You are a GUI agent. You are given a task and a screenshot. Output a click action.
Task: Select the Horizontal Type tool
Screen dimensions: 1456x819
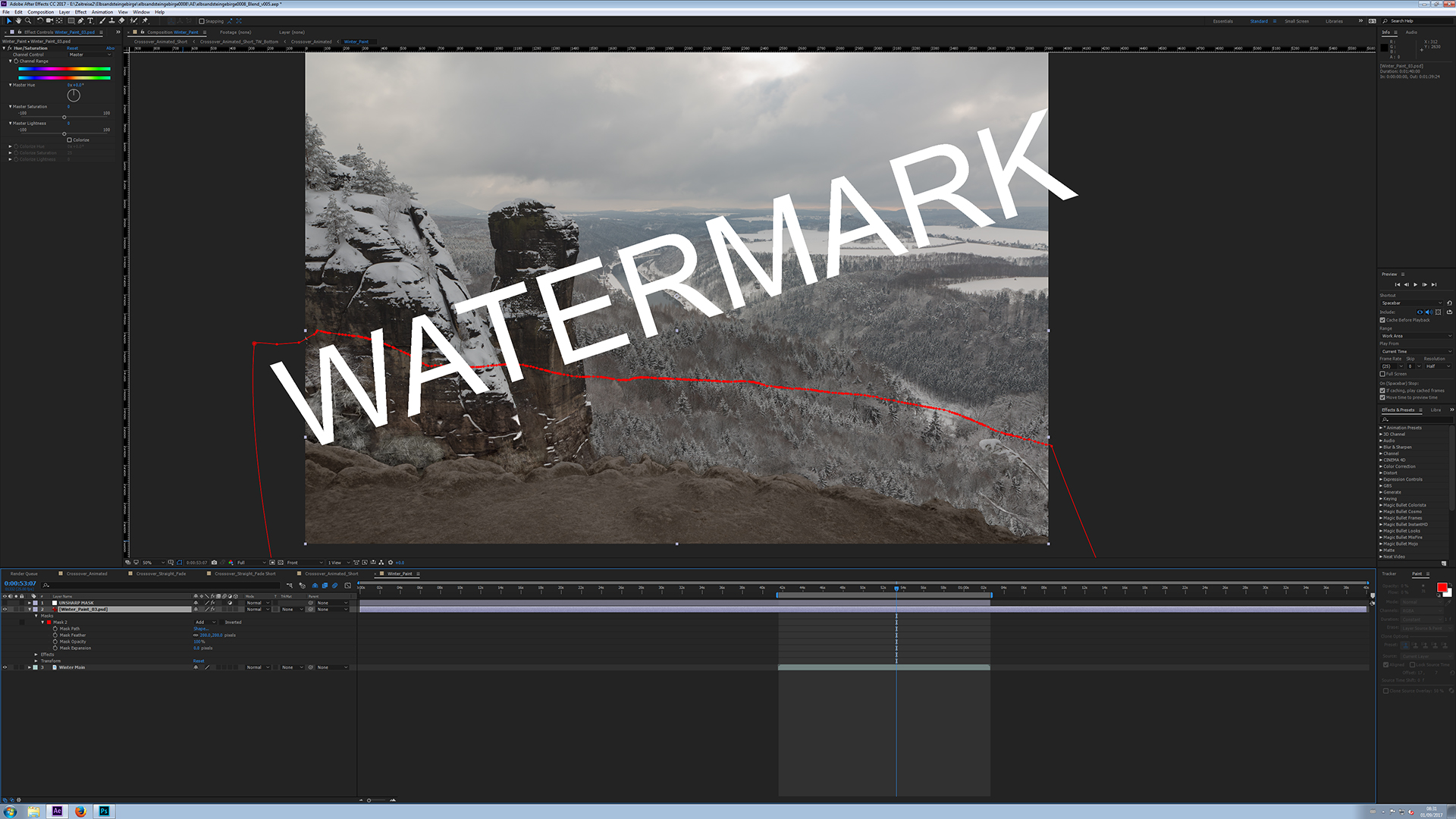90,20
